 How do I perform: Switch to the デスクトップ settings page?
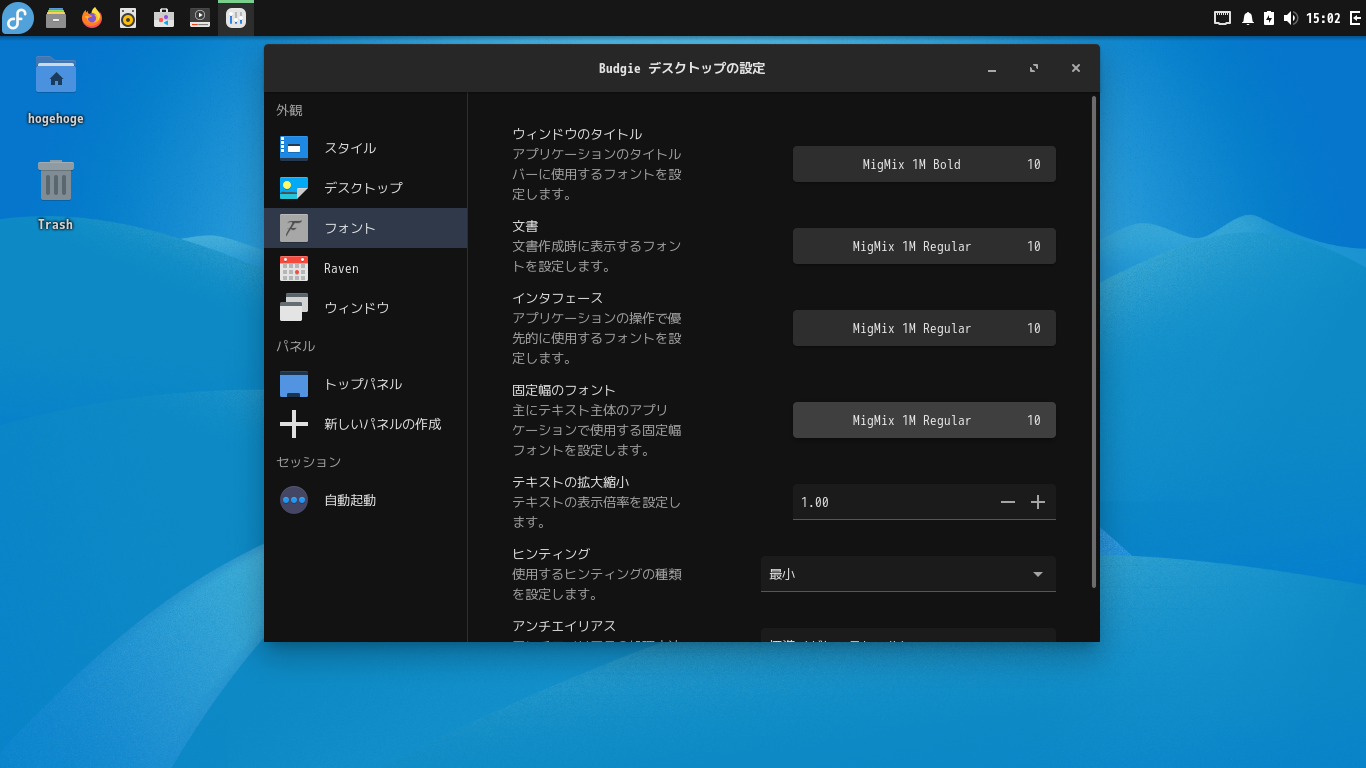366,188
